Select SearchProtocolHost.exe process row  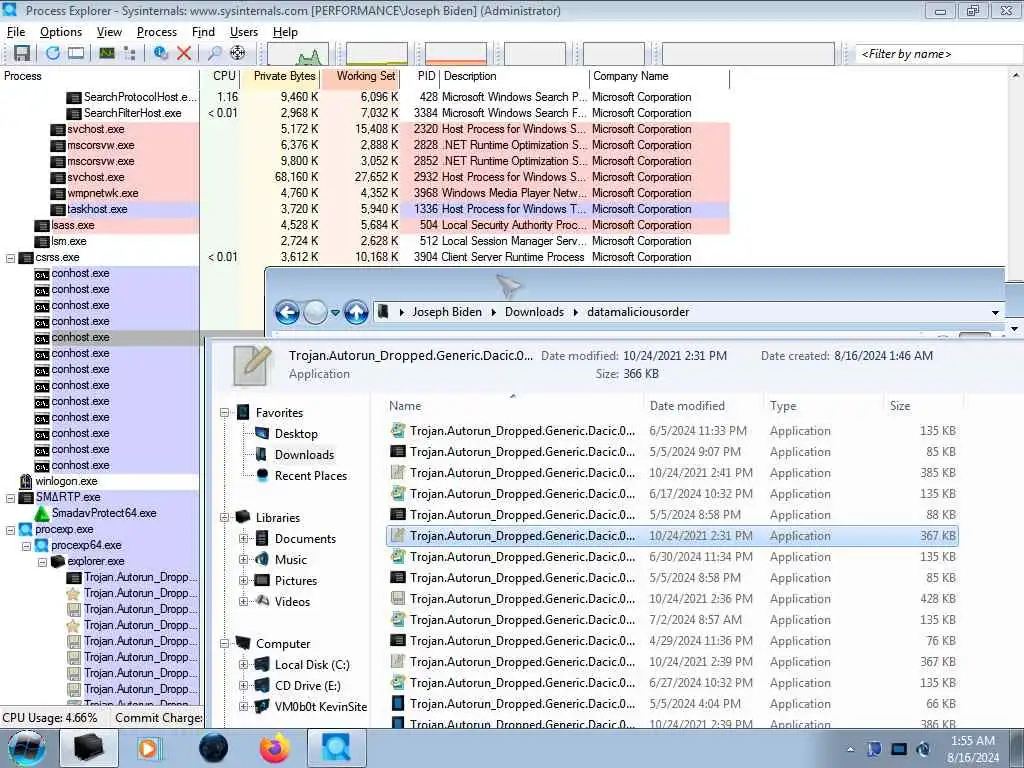tap(139, 97)
